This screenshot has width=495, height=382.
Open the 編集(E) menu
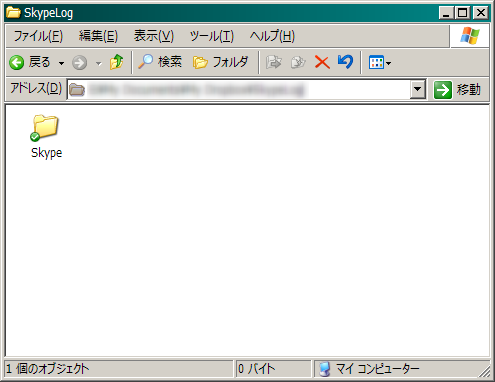click(x=98, y=36)
